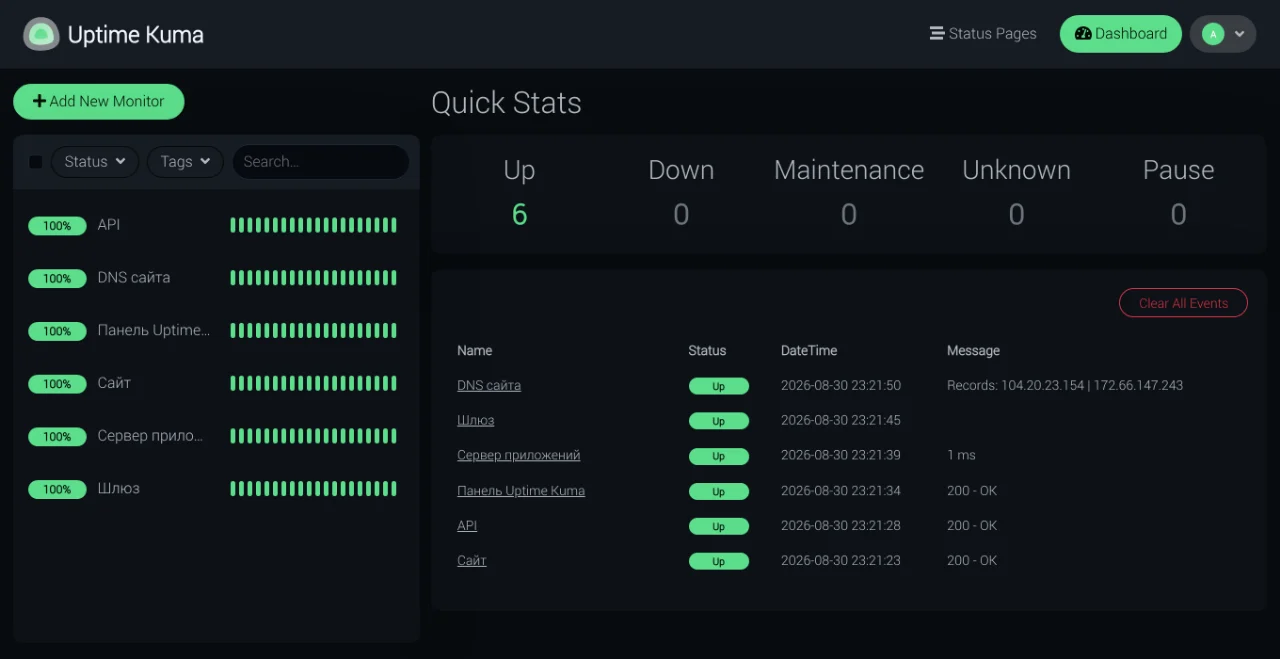Focus the monitor Search field
This screenshot has width=1280, height=659.
pos(320,162)
